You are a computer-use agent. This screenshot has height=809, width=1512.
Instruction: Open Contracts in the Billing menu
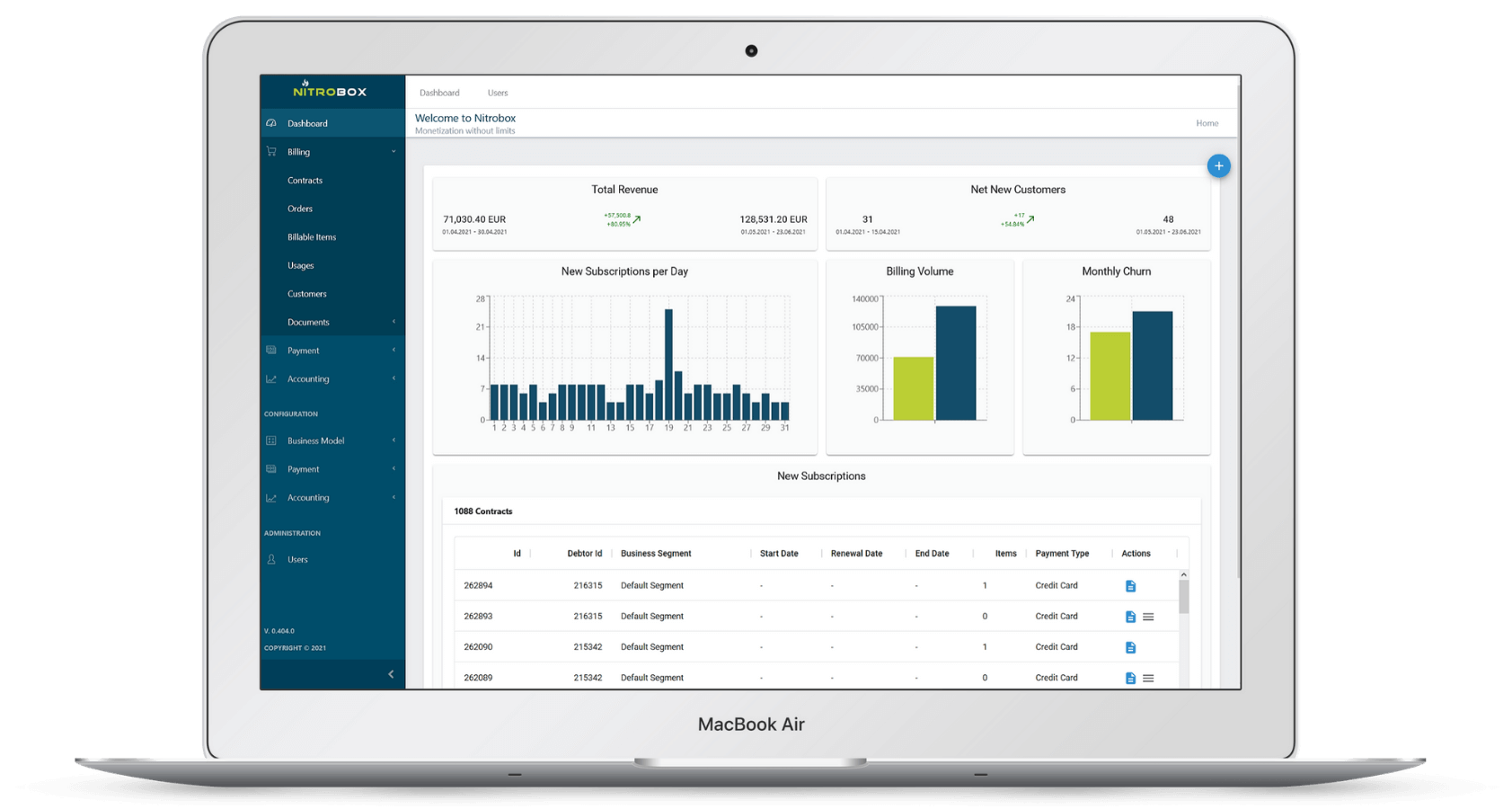[305, 181]
